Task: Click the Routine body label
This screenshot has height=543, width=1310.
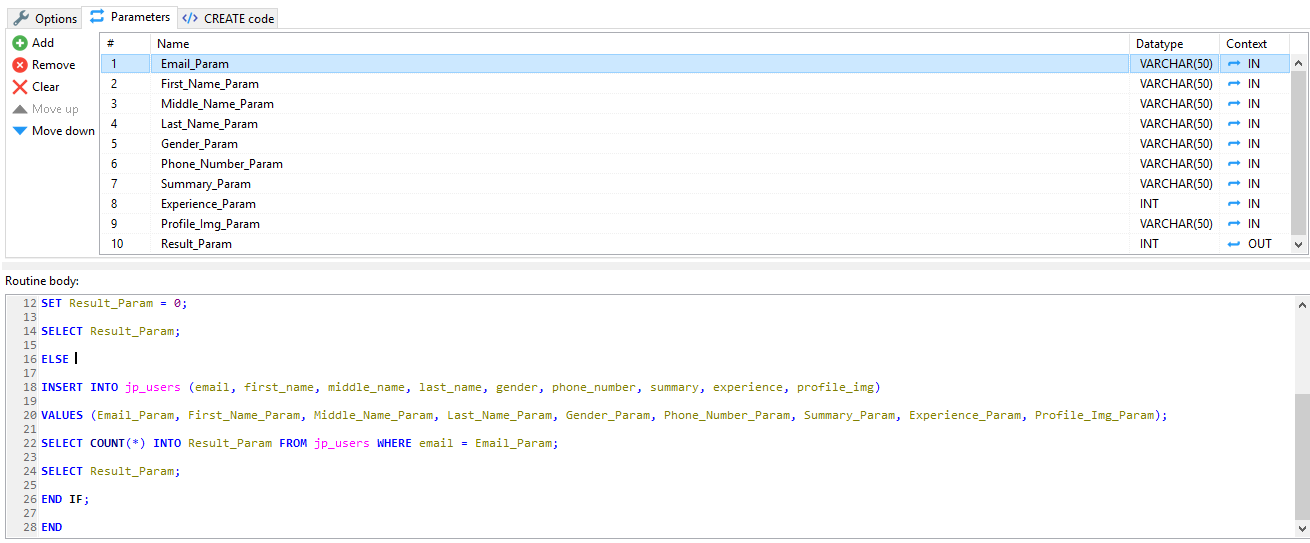Action: click(x=42, y=281)
